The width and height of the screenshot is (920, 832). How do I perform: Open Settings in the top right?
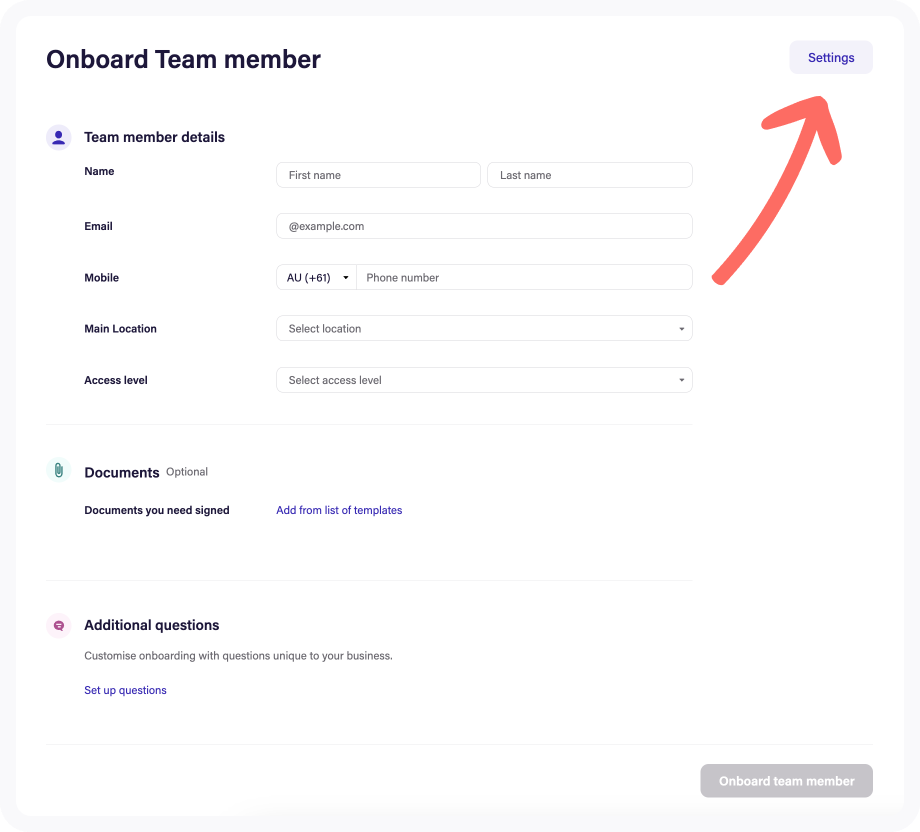point(831,58)
